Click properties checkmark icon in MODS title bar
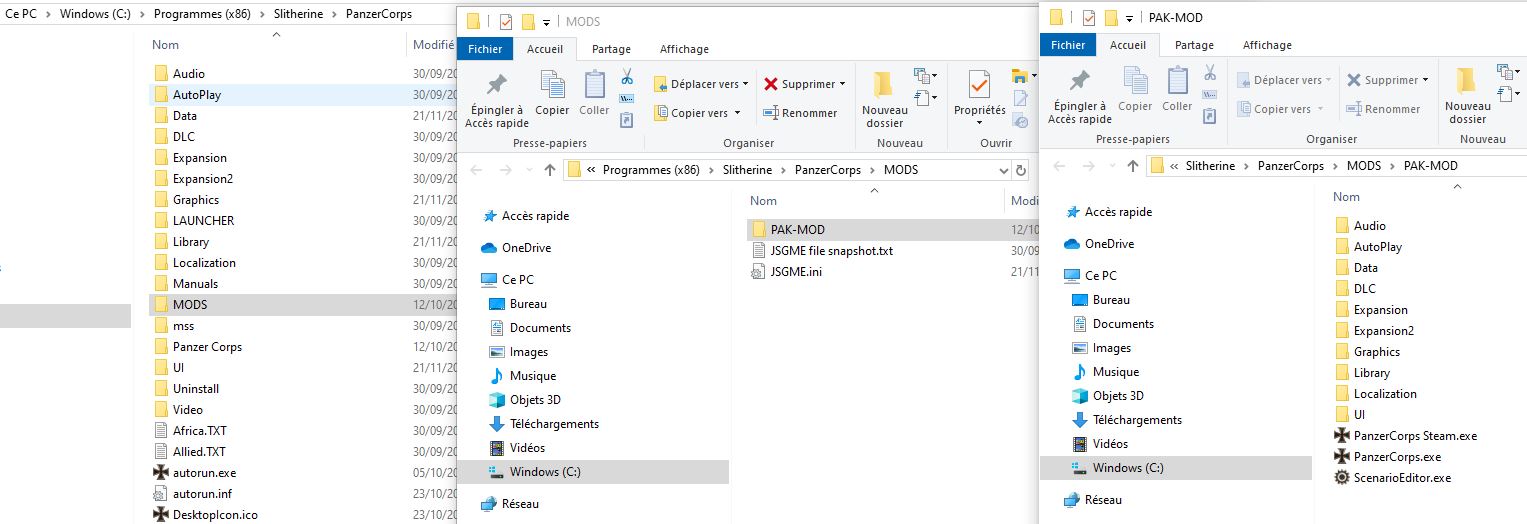 click(506, 21)
